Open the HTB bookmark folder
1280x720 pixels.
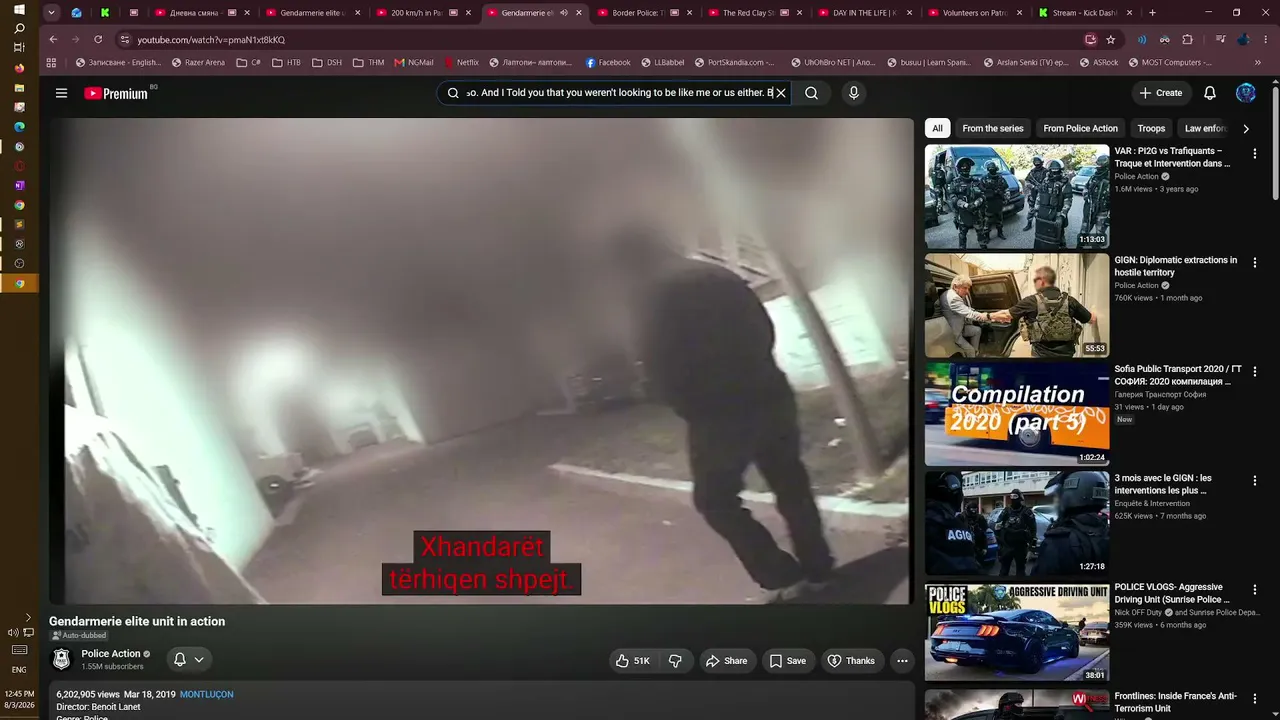click(286, 62)
